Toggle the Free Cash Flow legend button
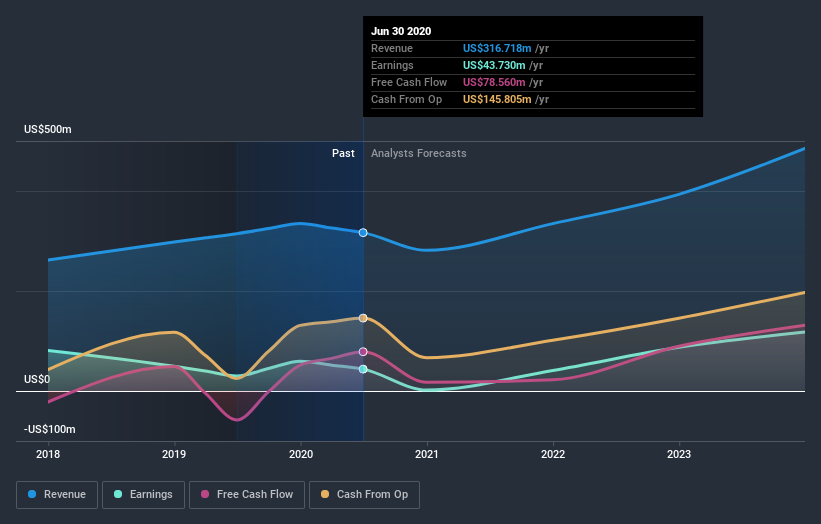Screen dimensions: 821x524 pos(247,495)
